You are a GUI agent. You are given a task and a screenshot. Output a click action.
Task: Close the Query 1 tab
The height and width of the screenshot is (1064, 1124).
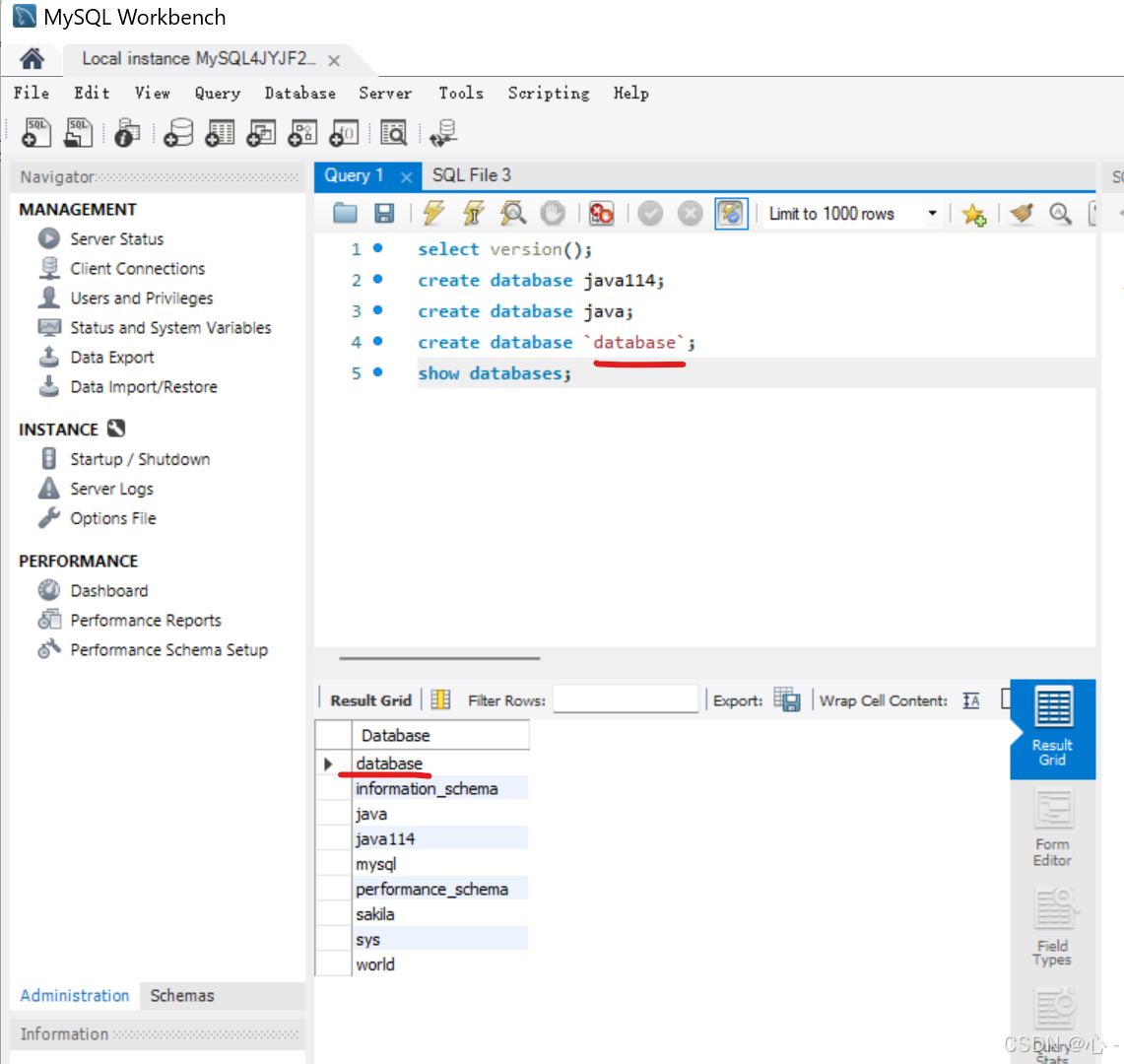[x=407, y=177]
